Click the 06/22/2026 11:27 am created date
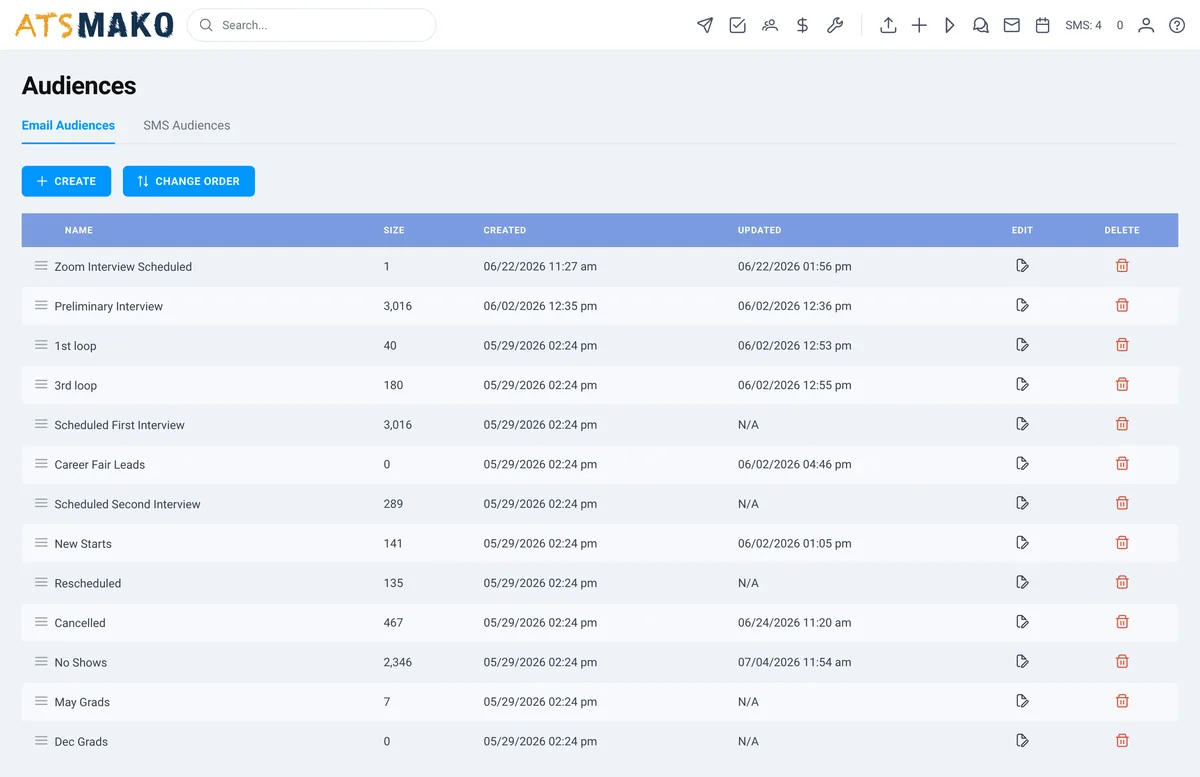 [540, 267]
